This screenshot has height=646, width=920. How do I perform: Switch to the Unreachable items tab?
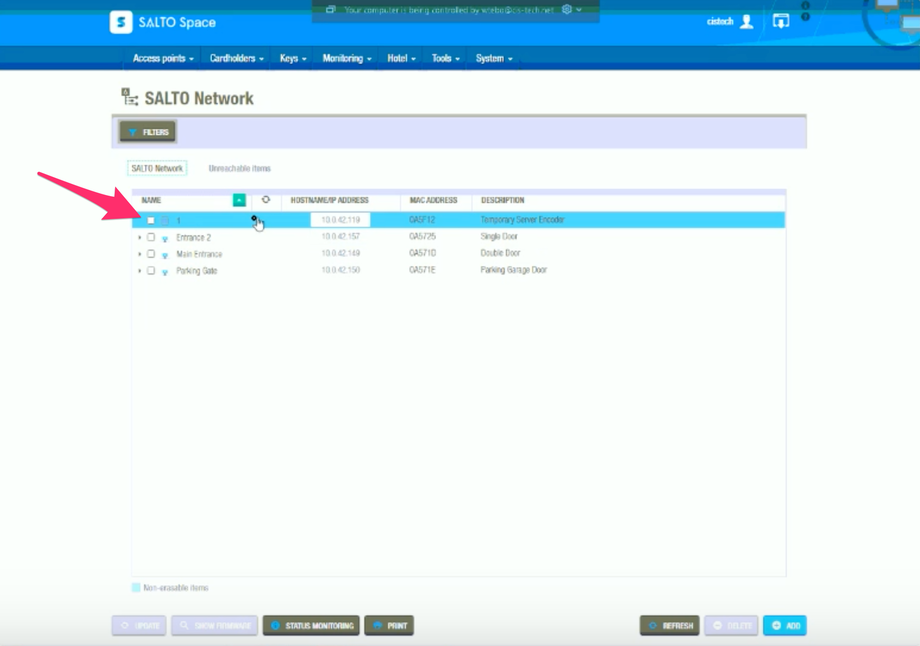tap(239, 168)
